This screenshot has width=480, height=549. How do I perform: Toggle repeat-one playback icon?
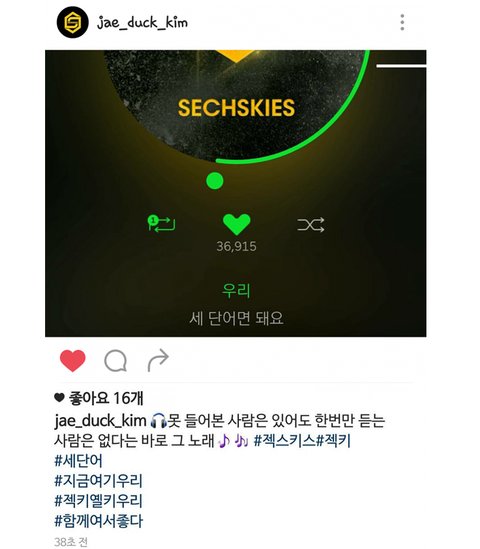[x=161, y=224]
